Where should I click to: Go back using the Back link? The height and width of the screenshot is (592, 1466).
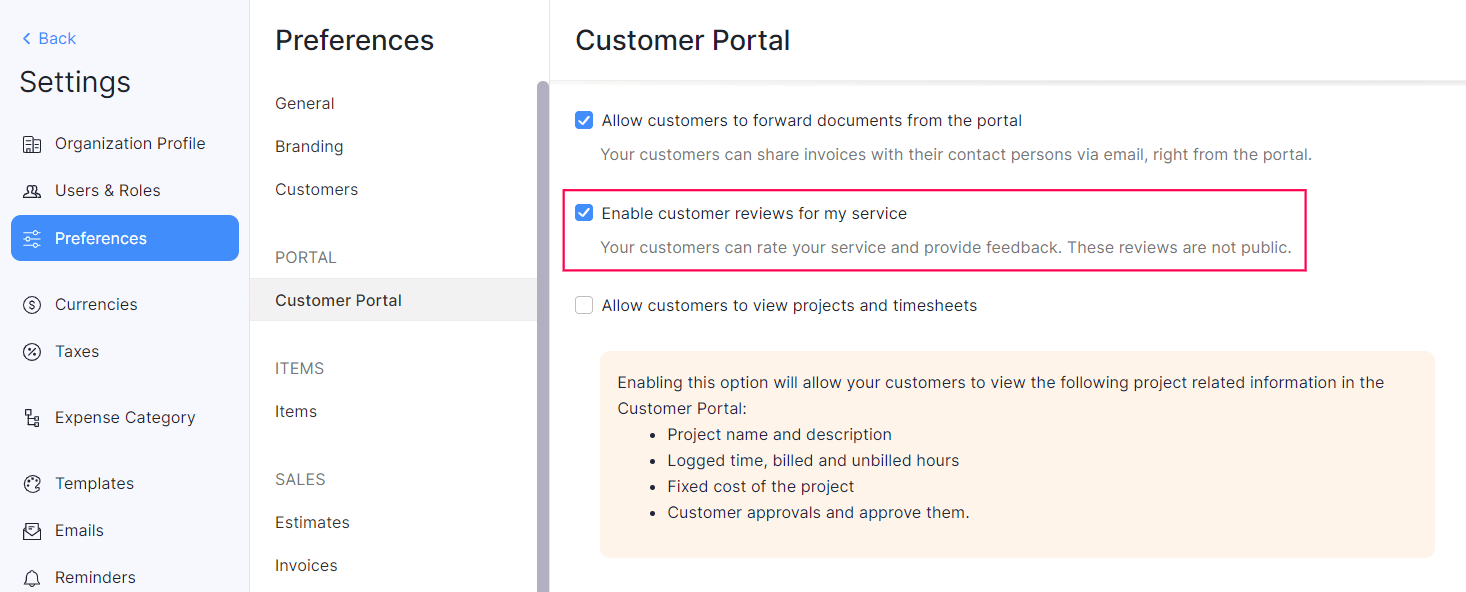point(49,39)
